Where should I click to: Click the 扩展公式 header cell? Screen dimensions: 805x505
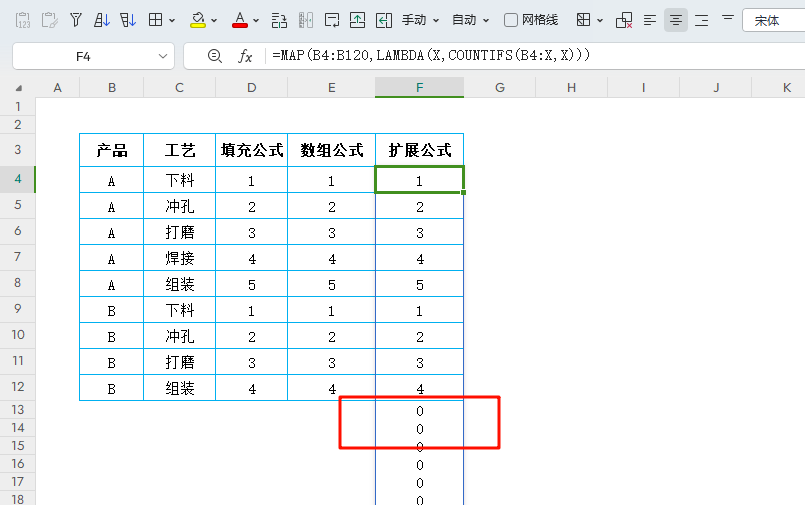419,150
